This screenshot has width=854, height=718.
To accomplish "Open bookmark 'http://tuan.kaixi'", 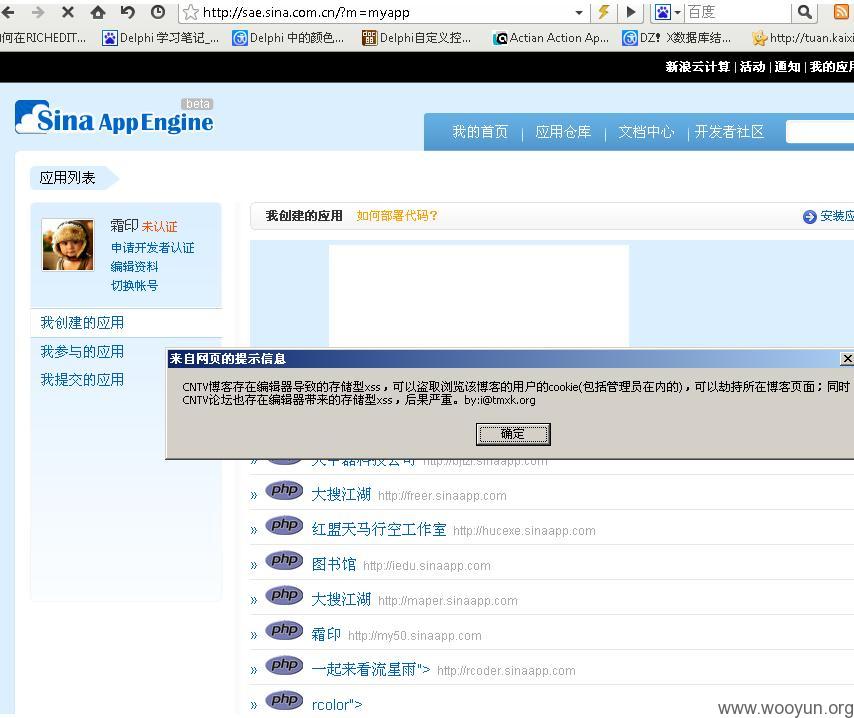I will (803, 38).
